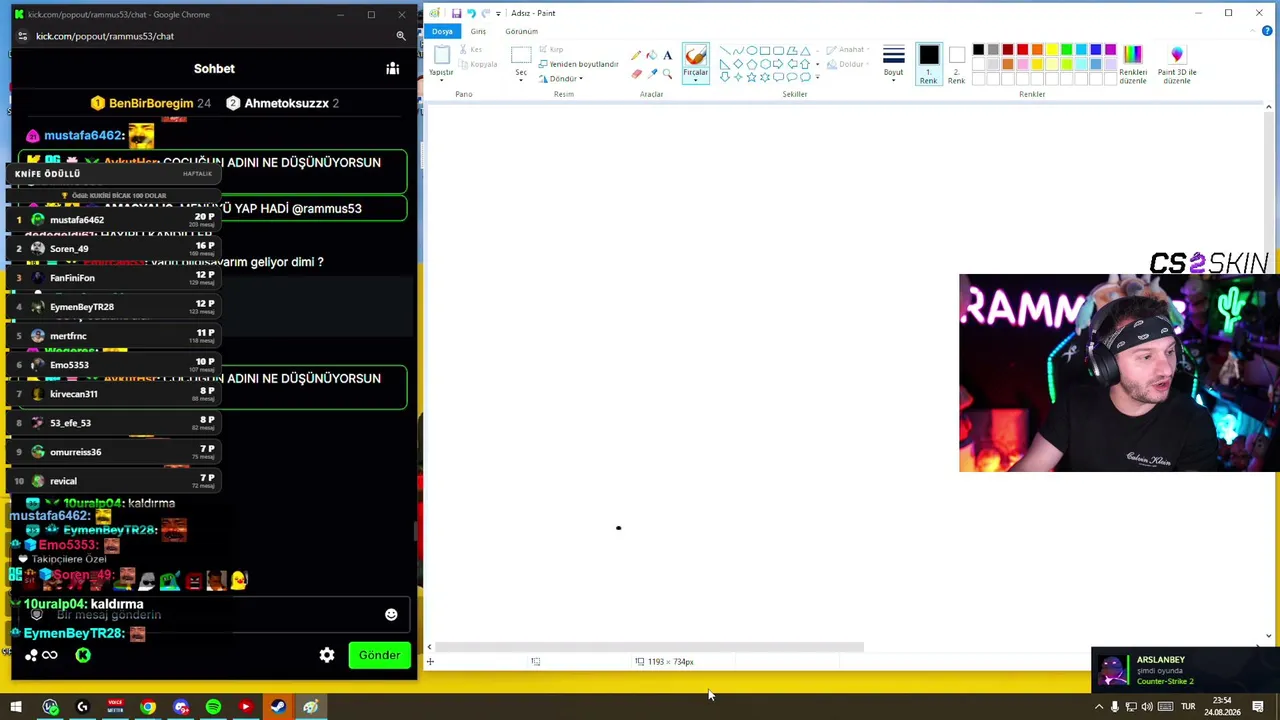Switch to the Görünüm tab in Paint
The height and width of the screenshot is (720, 1280).
click(x=521, y=31)
